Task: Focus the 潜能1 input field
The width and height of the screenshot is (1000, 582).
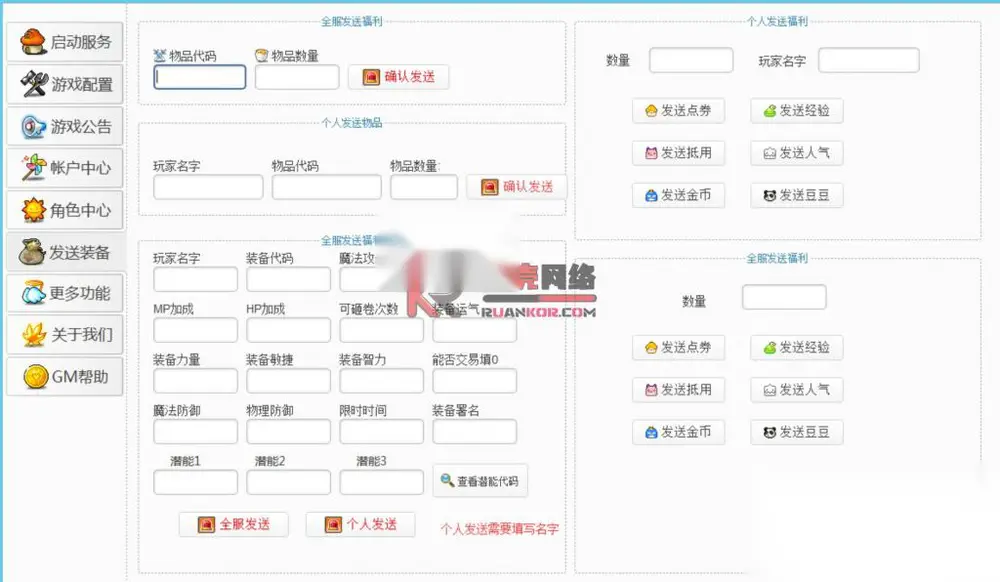Action: point(195,483)
